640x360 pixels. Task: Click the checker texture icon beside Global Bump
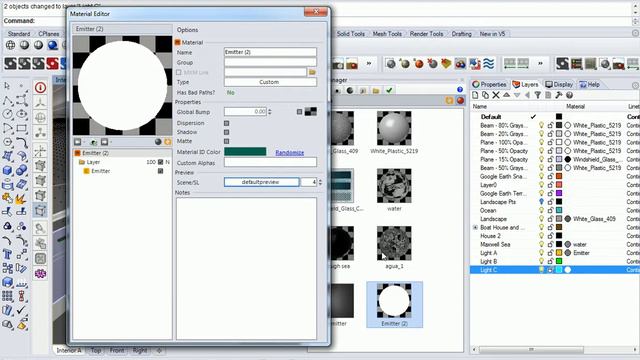[x=311, y=111]
